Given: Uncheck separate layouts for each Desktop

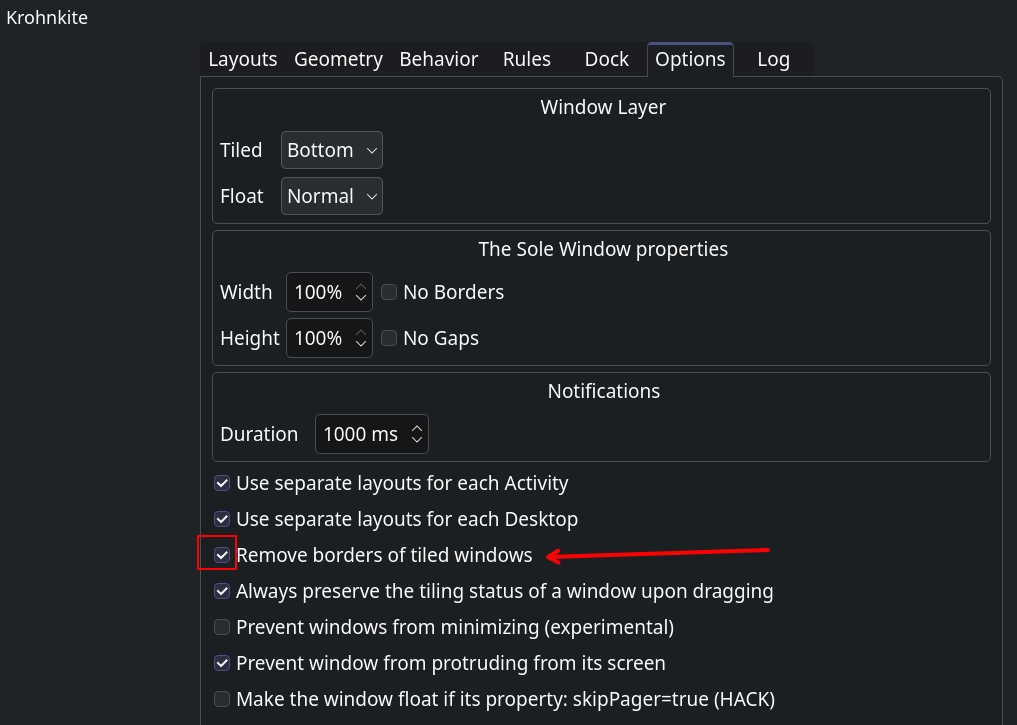Looking at the screenshot, I should coord(222,519).
